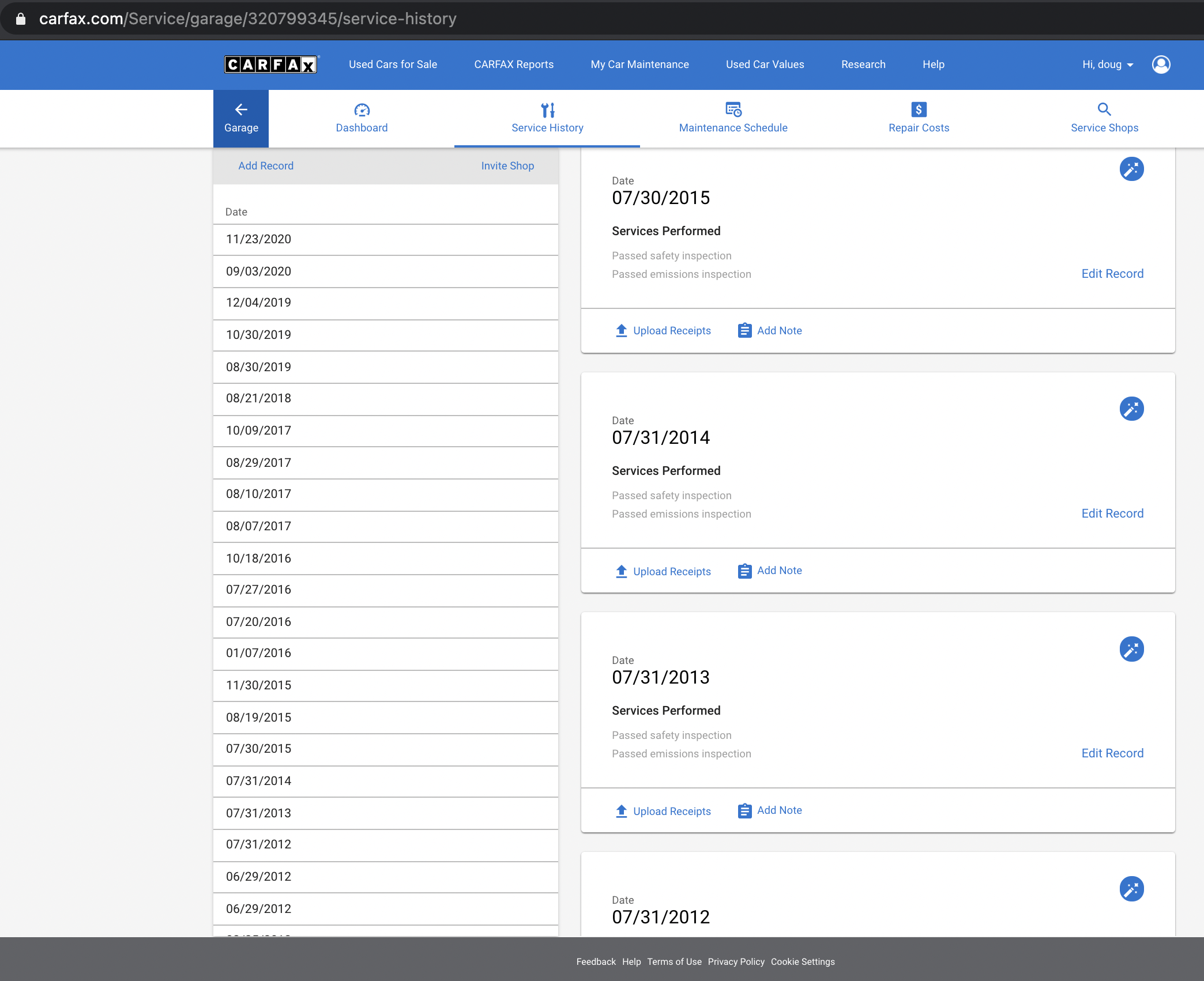
Task: Click magic wand icon on 07/31/2013 record
Action: (x=1131, y=649)
